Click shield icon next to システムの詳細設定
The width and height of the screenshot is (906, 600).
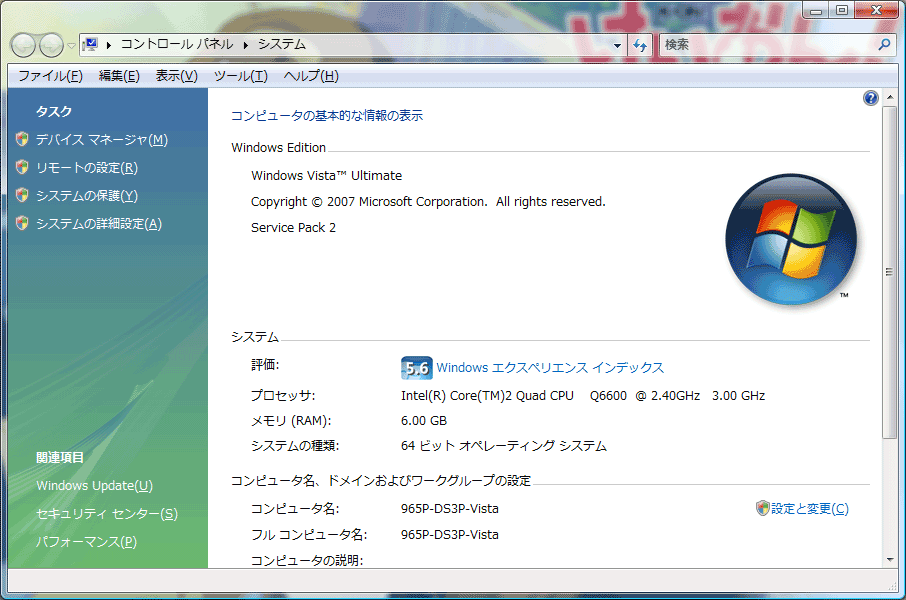pyautogui.click(x=22, y=223)
